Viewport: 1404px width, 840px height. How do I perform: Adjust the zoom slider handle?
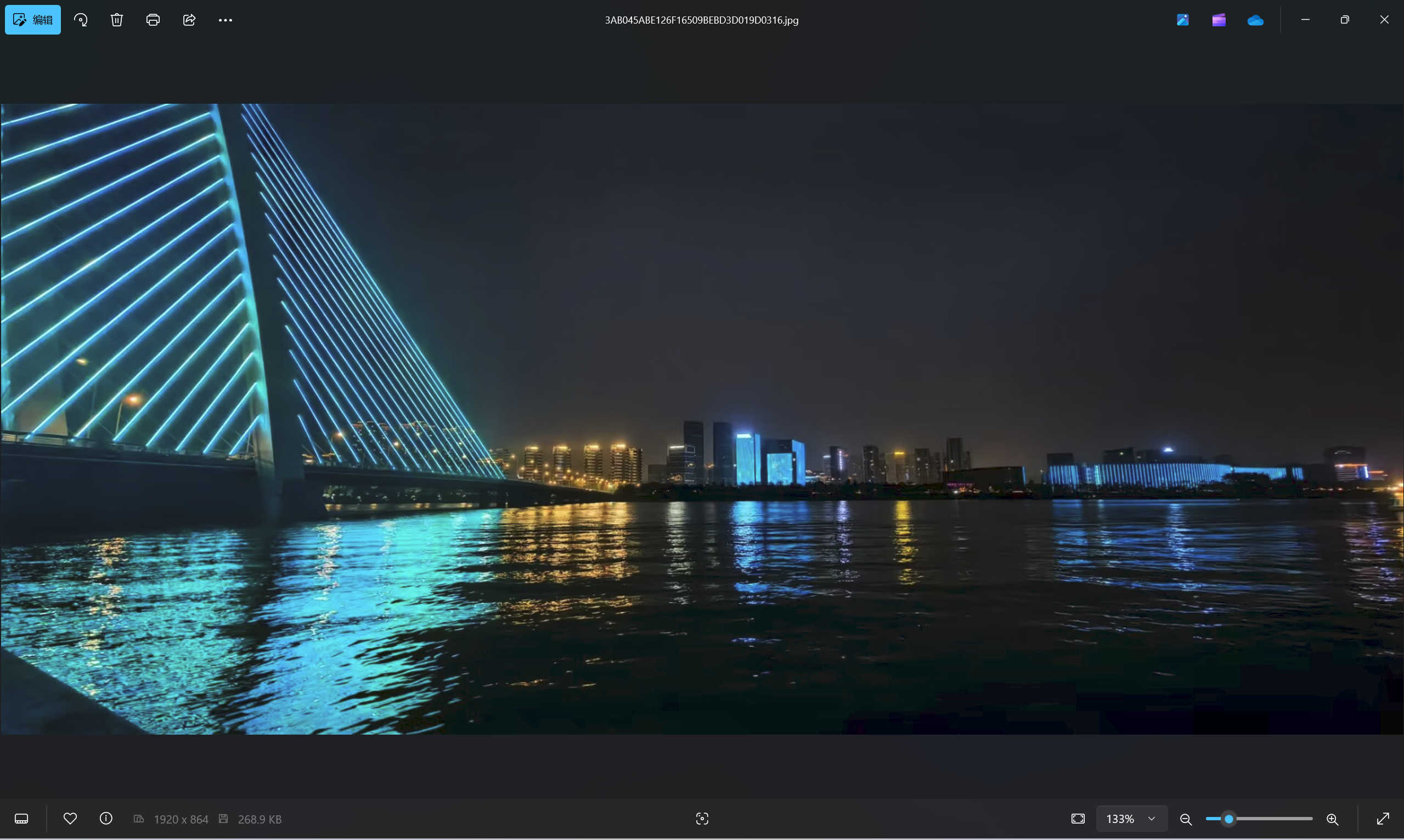(1228, 819)
